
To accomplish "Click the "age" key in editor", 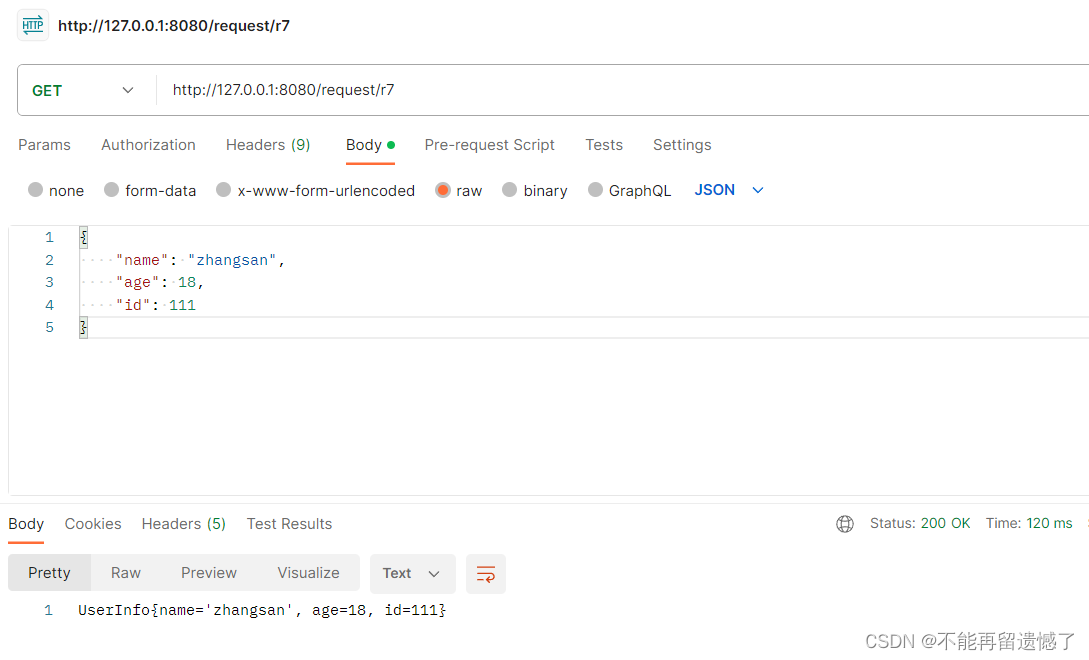I will (x=138, y=283).
